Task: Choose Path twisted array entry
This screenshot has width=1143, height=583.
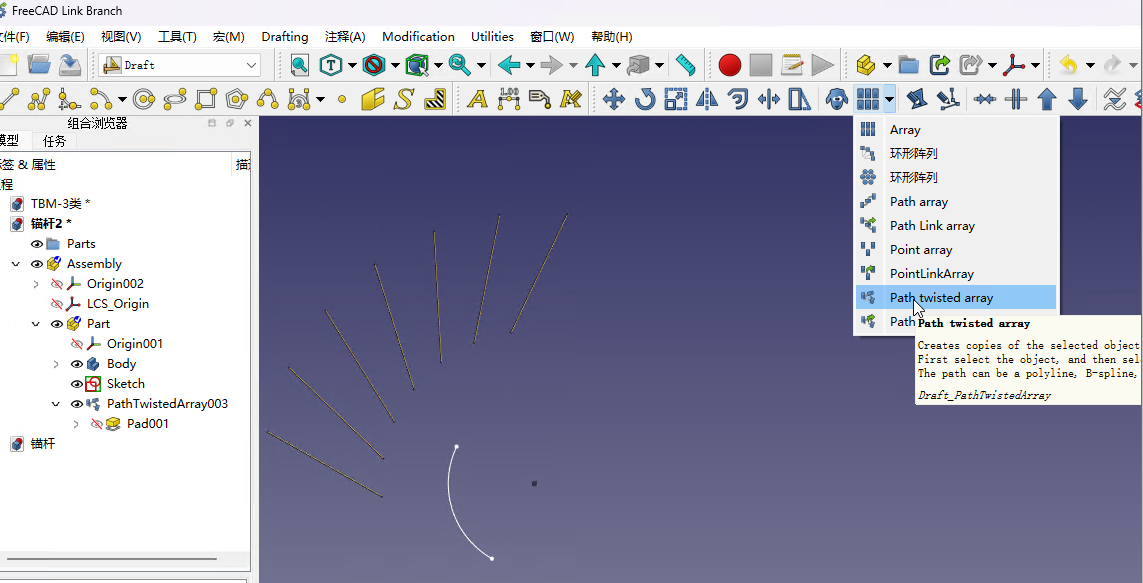Action: 955,297
